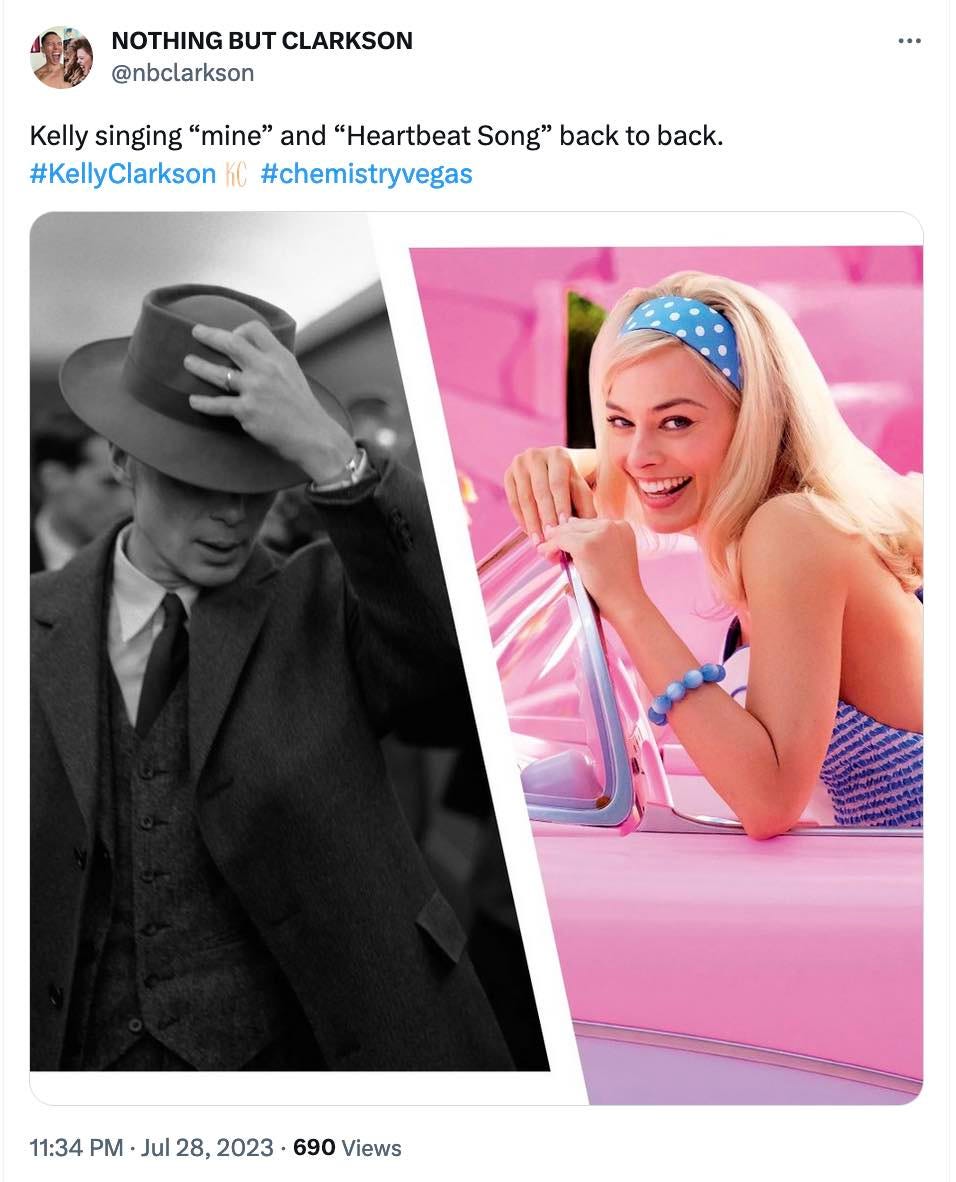
Task: Click the ring on the hand holding the hat
Action: tap(230, 378)
